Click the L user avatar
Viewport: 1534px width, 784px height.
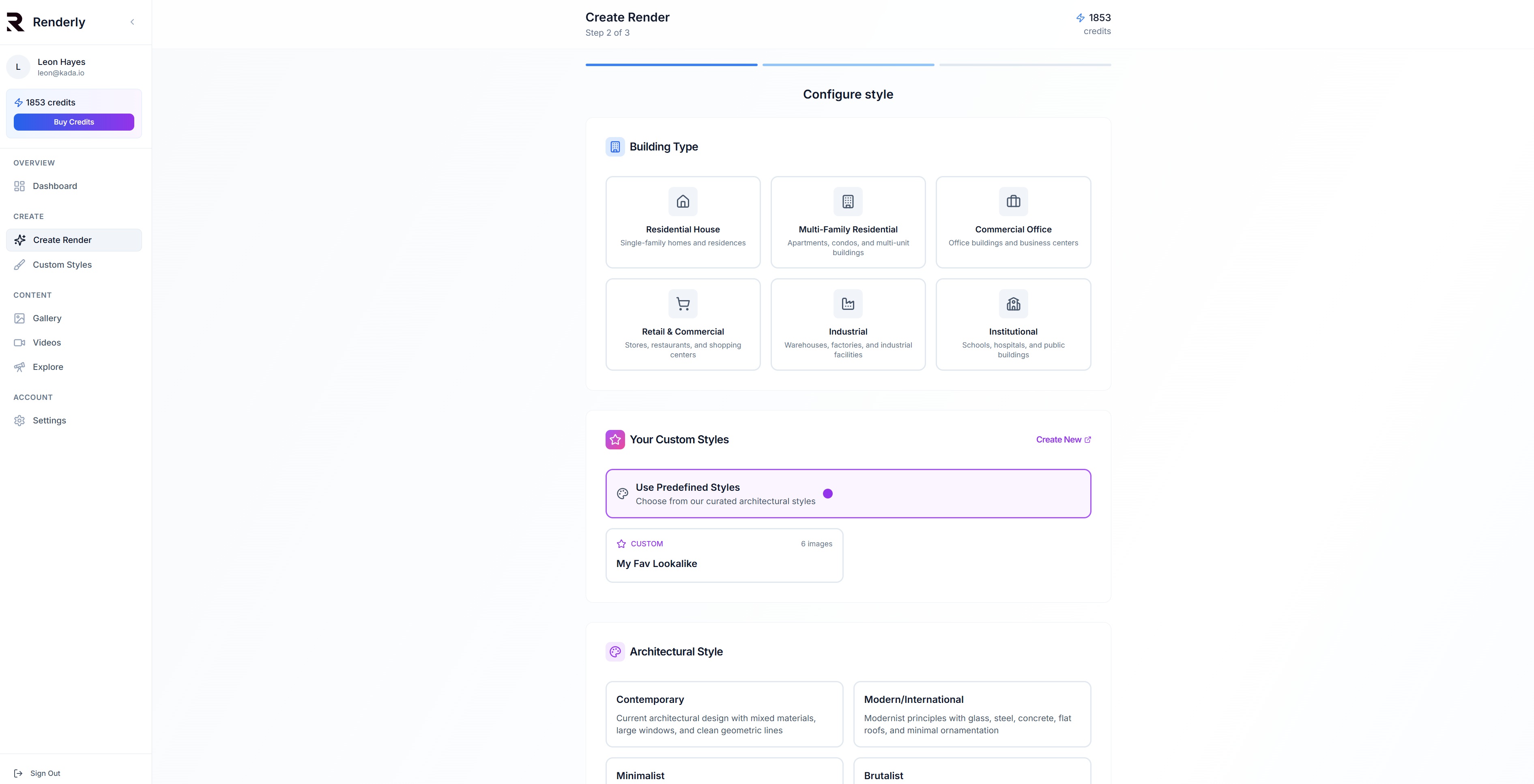tap(18, 67)
